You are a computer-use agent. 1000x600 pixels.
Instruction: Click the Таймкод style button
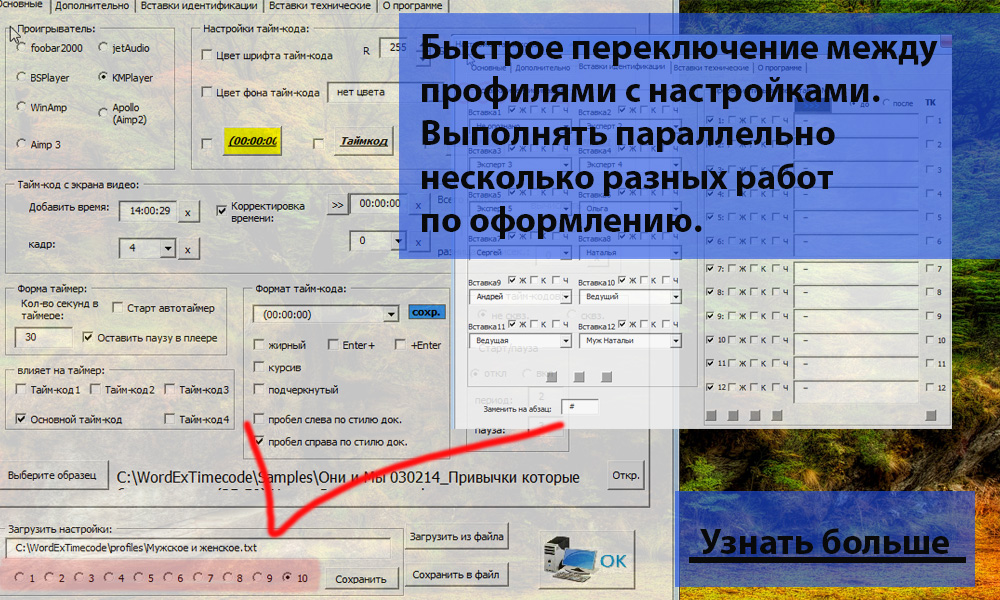coord(364,141)
